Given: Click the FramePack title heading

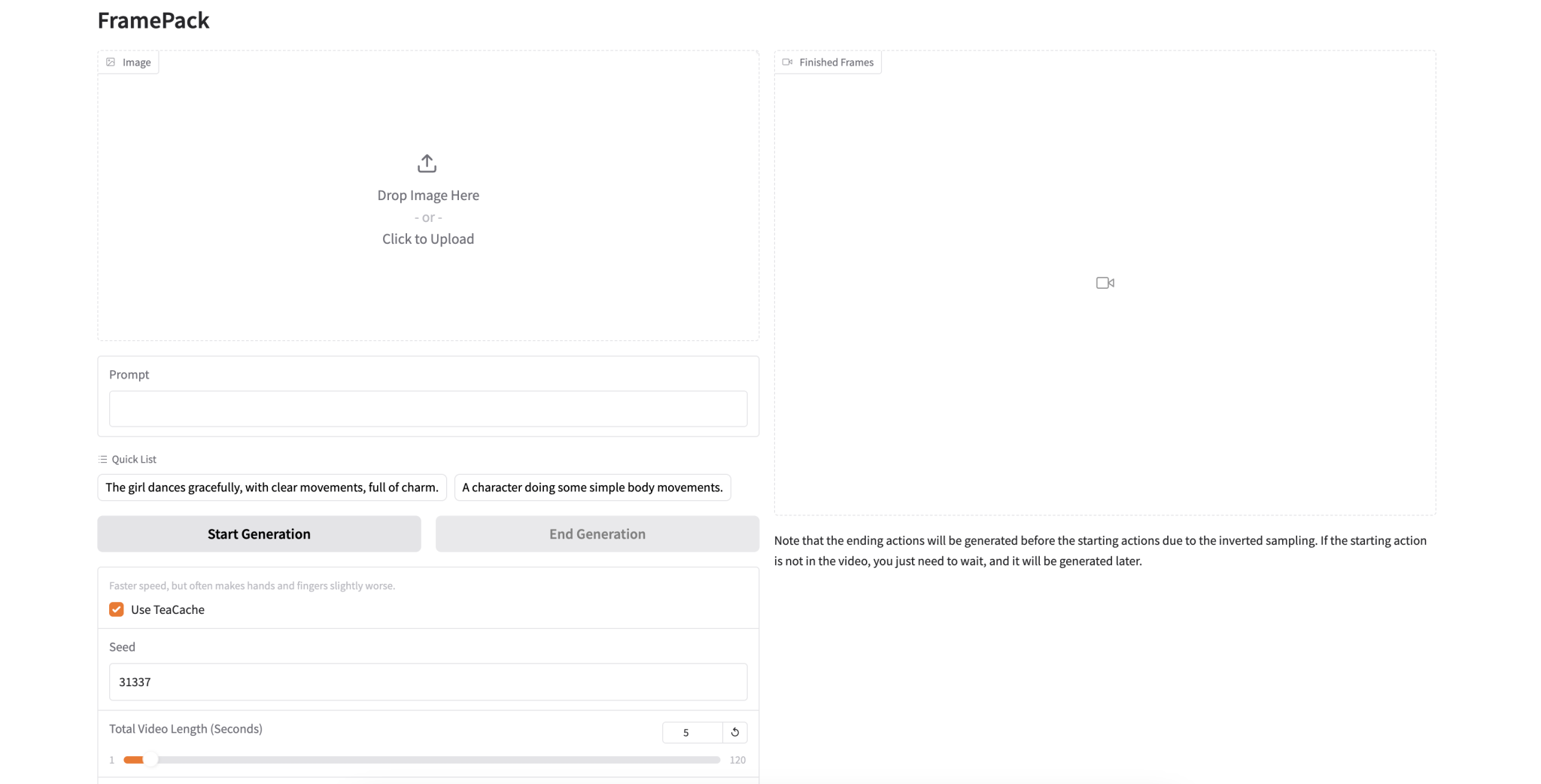Looking at the screenshot, I should (x=153, y=20).
